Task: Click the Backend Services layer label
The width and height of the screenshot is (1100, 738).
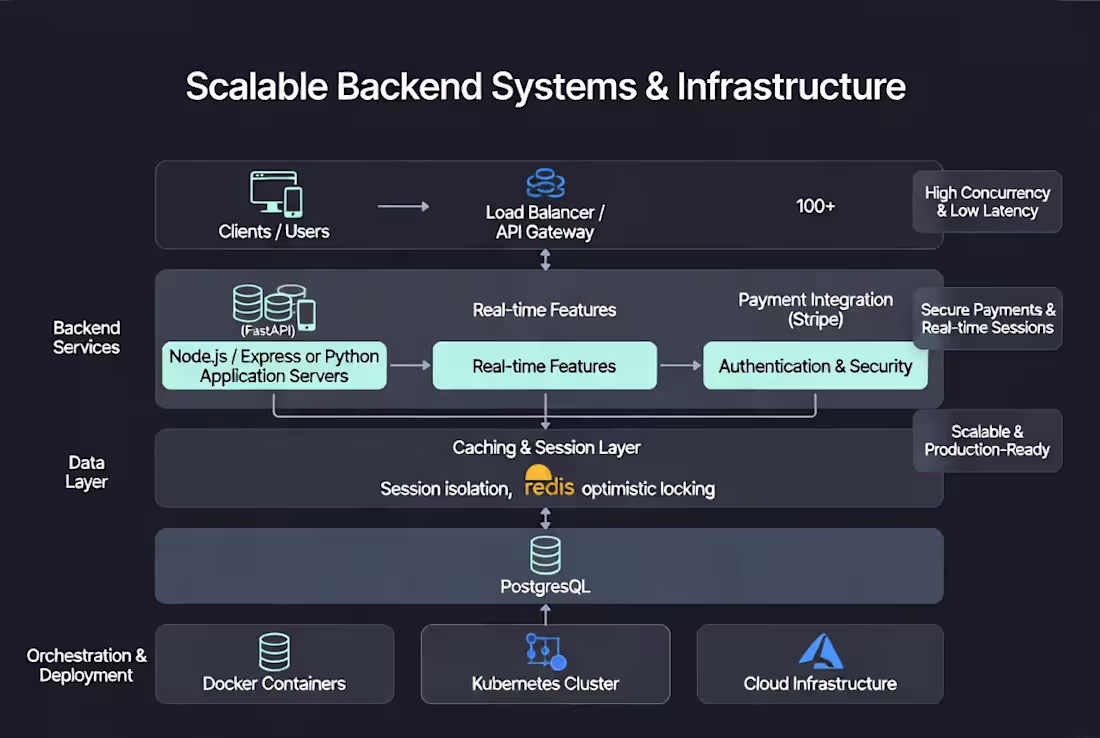Action: (x=86, y=337)
